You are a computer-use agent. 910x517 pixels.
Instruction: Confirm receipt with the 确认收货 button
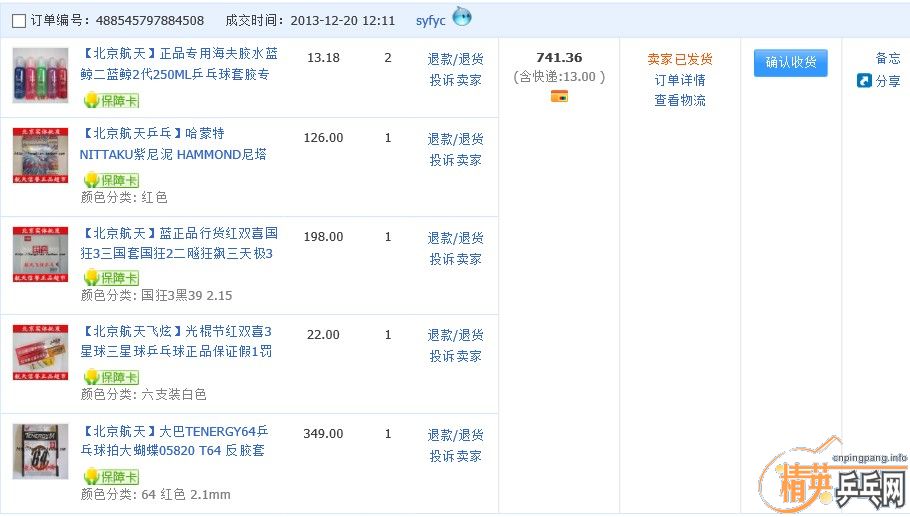[790, 63]
